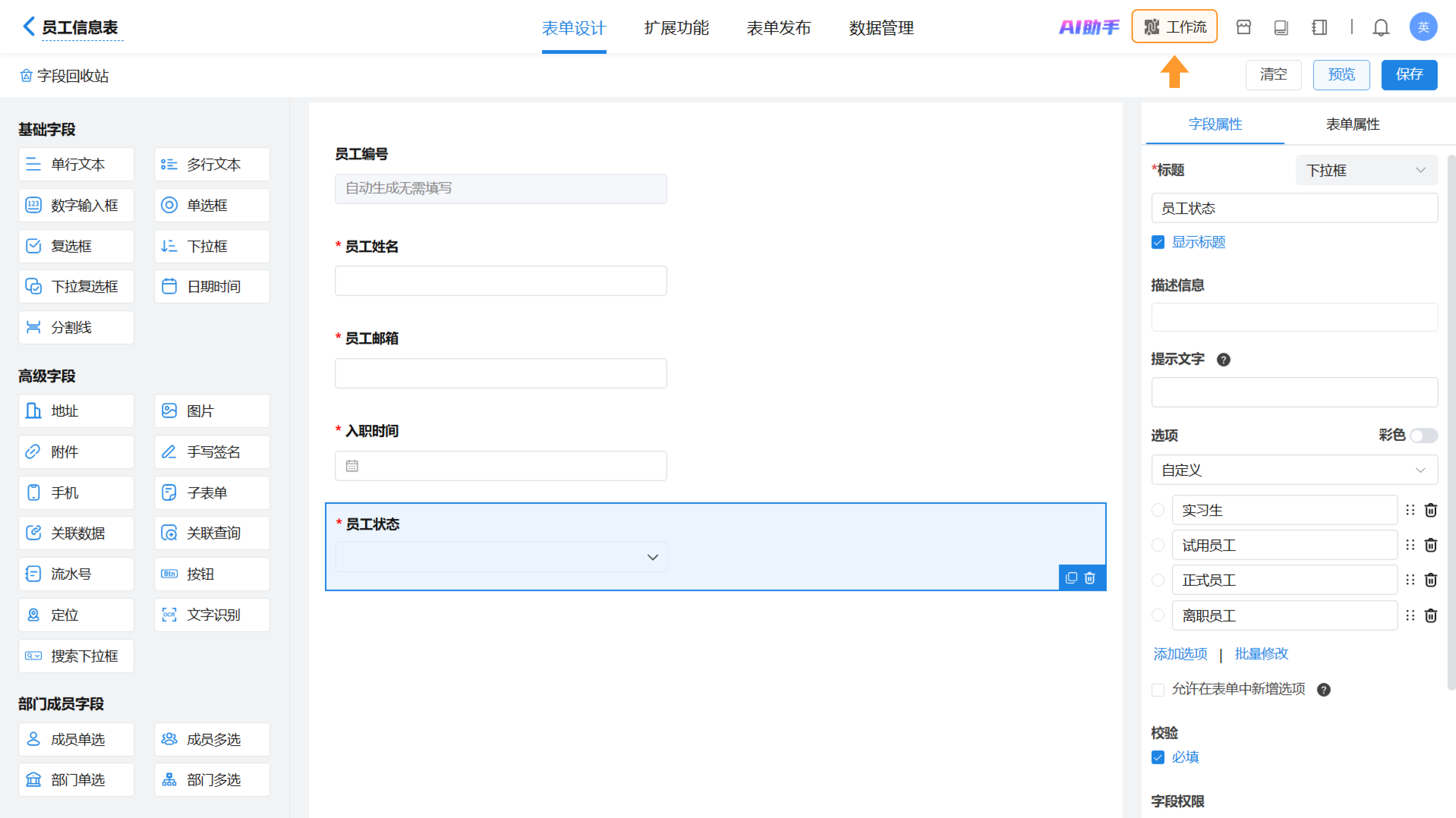Add a 子表单 field
Viewport: 1456px width, 818px height.
point(212,493)
